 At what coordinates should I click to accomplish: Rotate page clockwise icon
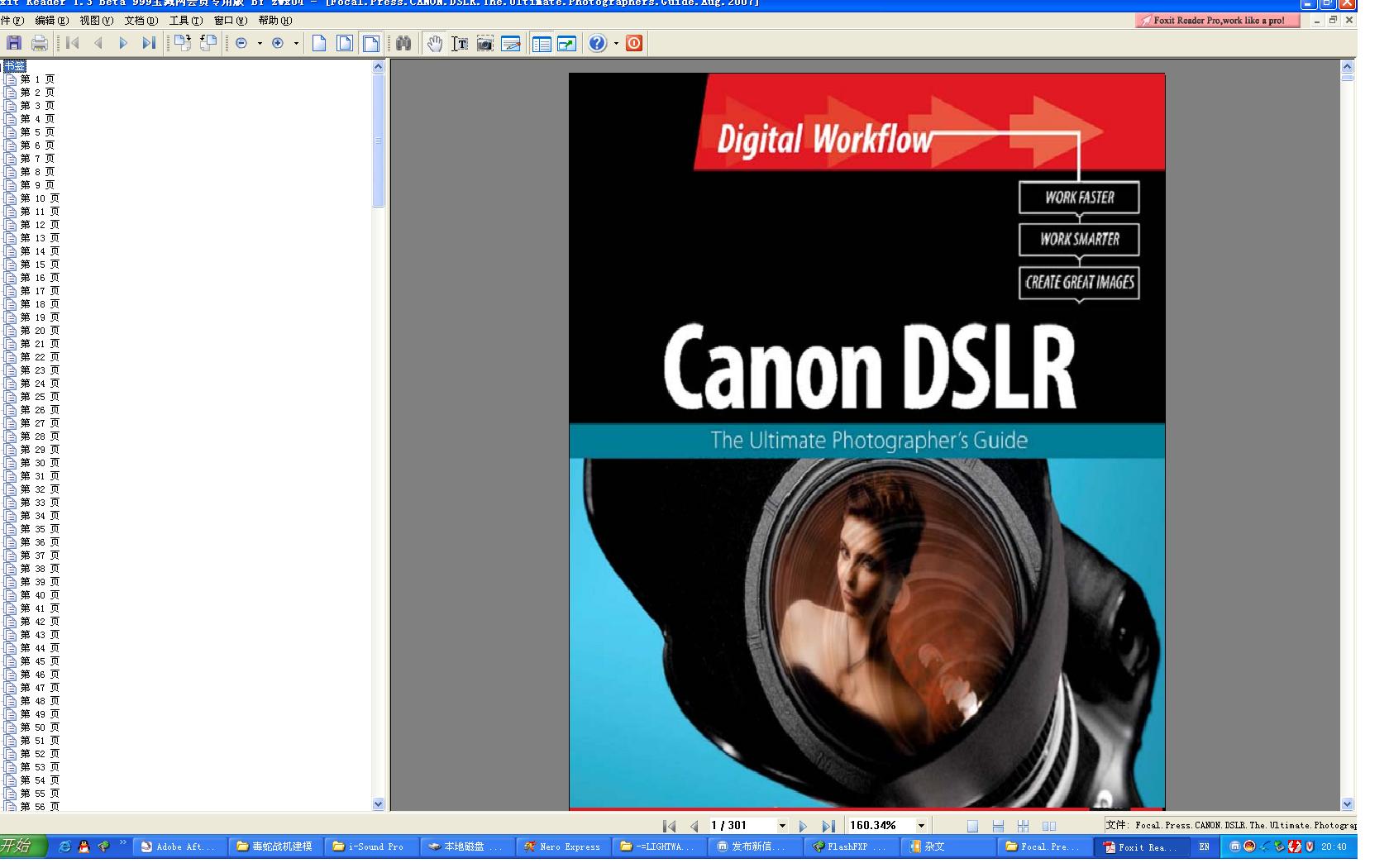coord(183,44)
